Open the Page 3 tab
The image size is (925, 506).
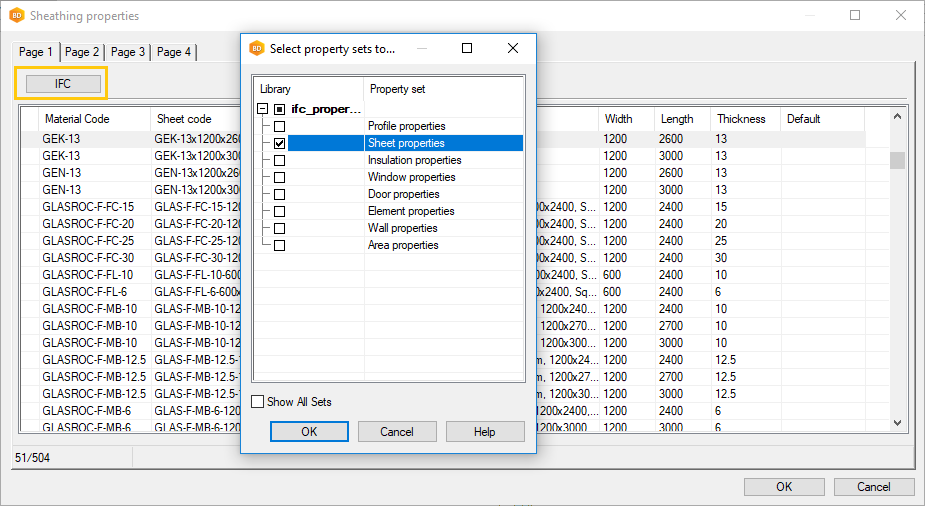pos(128,52)
